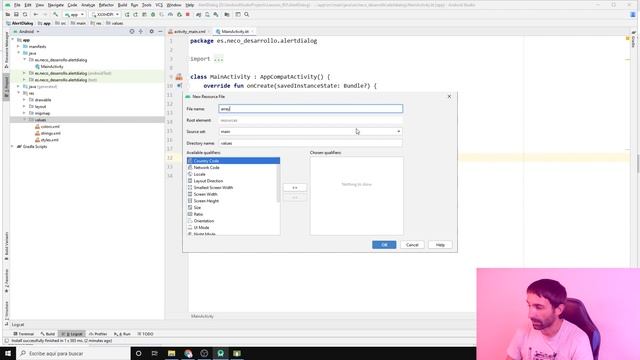Open the Profiler tool window tab

click(x=98, y=334)
